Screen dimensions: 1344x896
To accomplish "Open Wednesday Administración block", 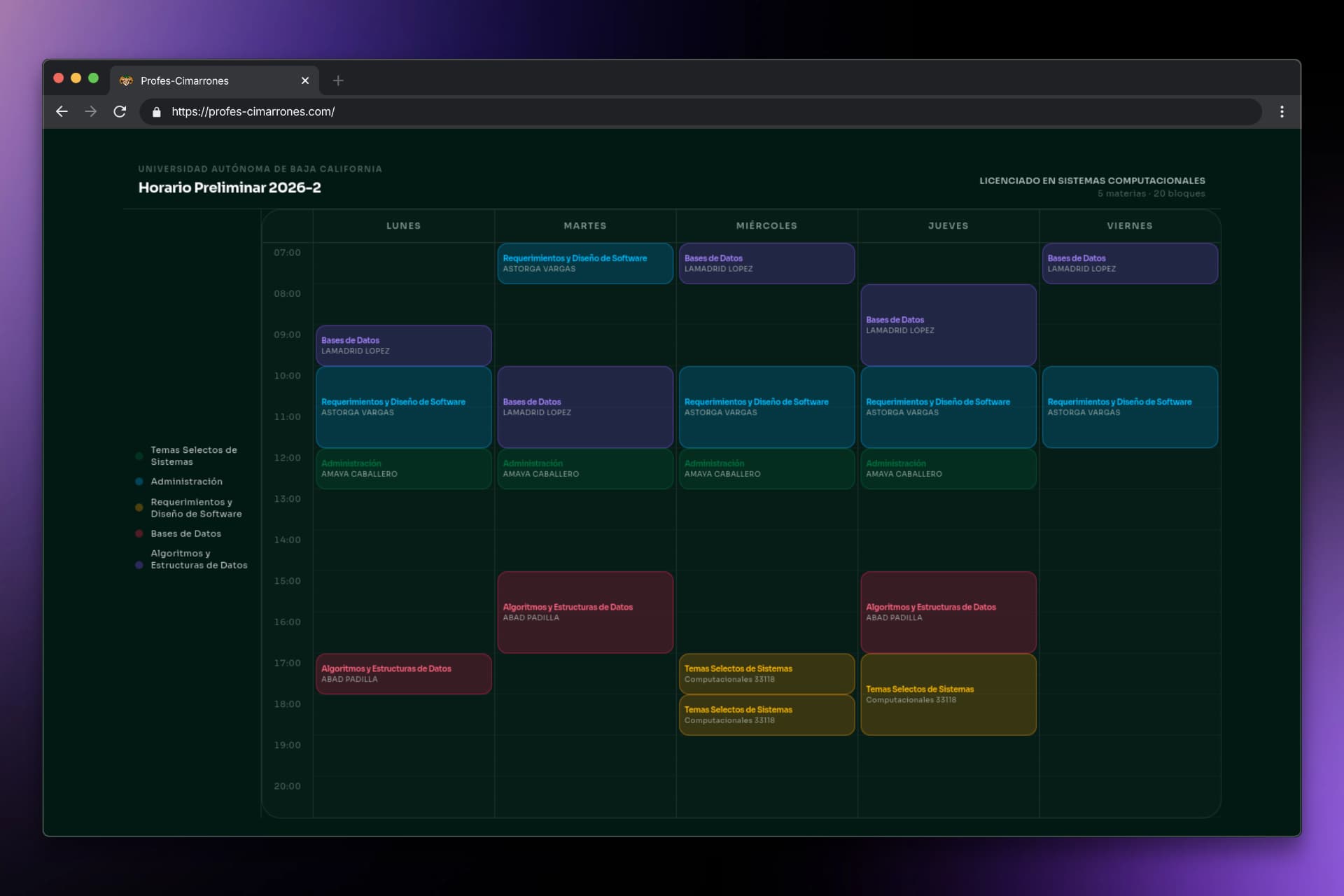I will click(x=766, y=468).
